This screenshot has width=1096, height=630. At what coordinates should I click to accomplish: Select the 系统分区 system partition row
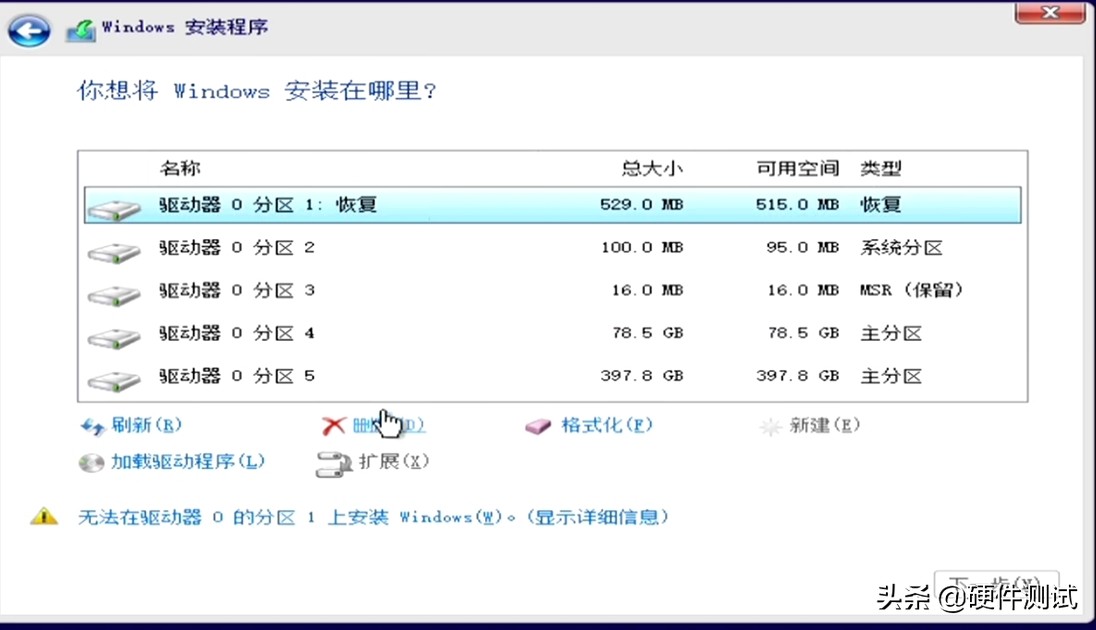400,247
